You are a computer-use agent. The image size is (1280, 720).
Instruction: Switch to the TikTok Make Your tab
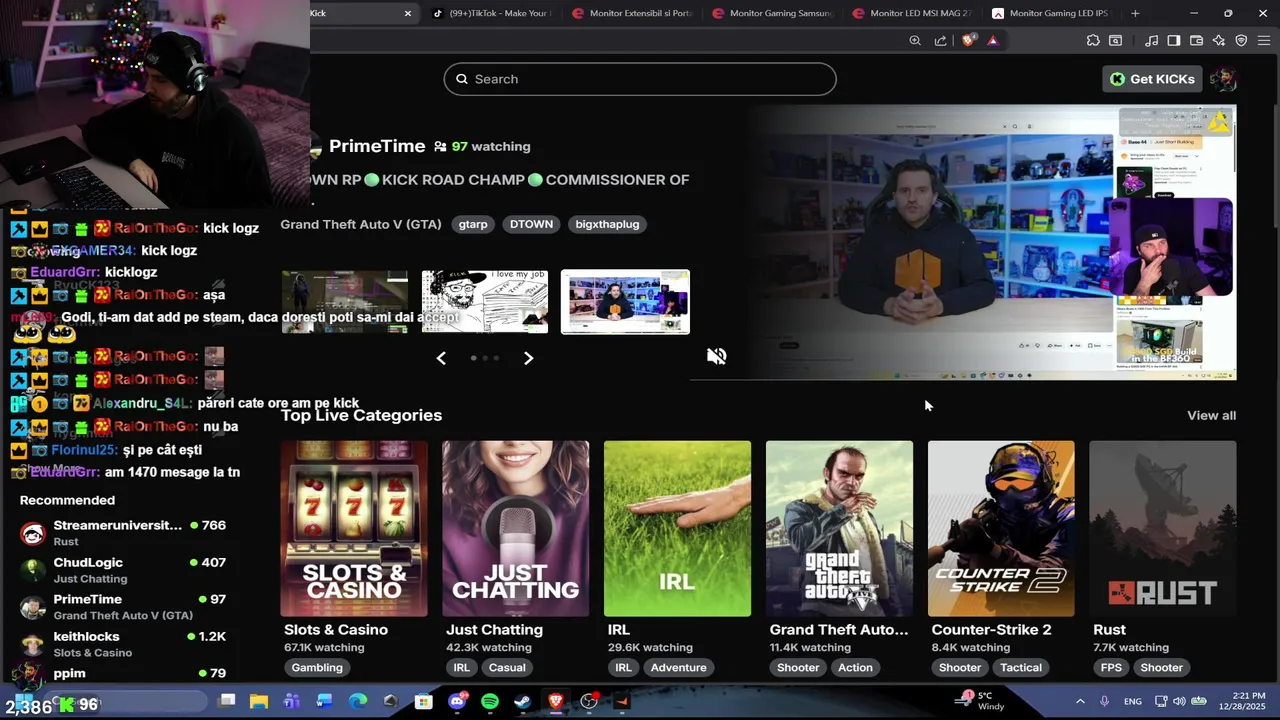[491, 13]
